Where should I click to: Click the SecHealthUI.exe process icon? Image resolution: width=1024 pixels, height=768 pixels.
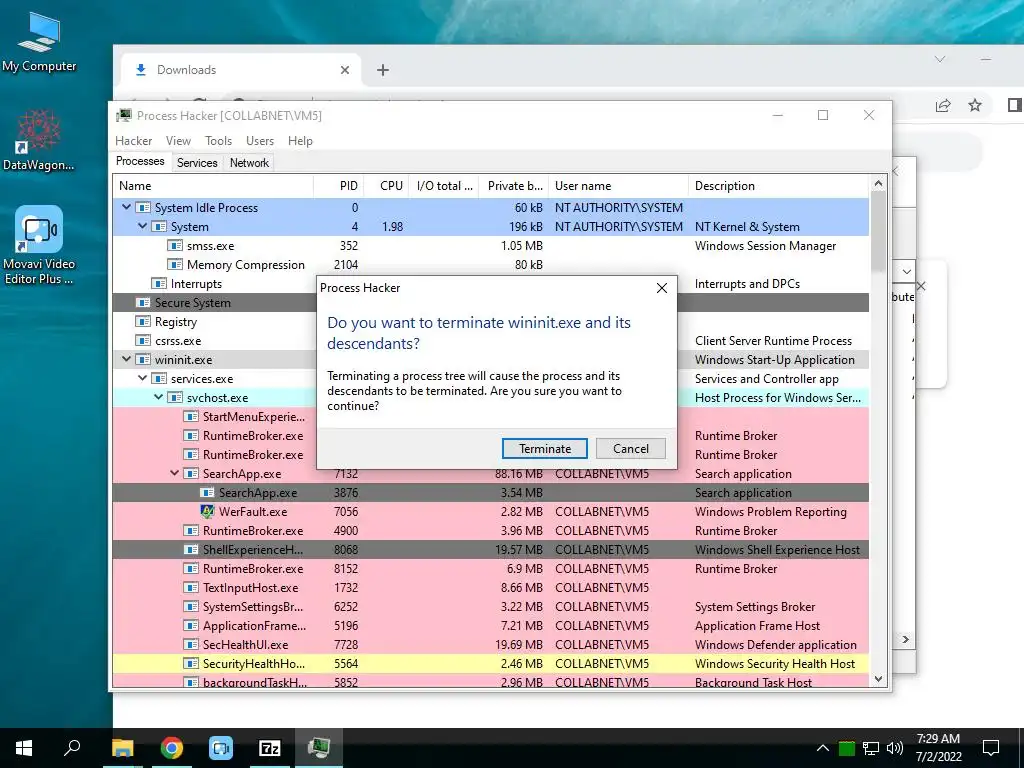pos(191,645)
